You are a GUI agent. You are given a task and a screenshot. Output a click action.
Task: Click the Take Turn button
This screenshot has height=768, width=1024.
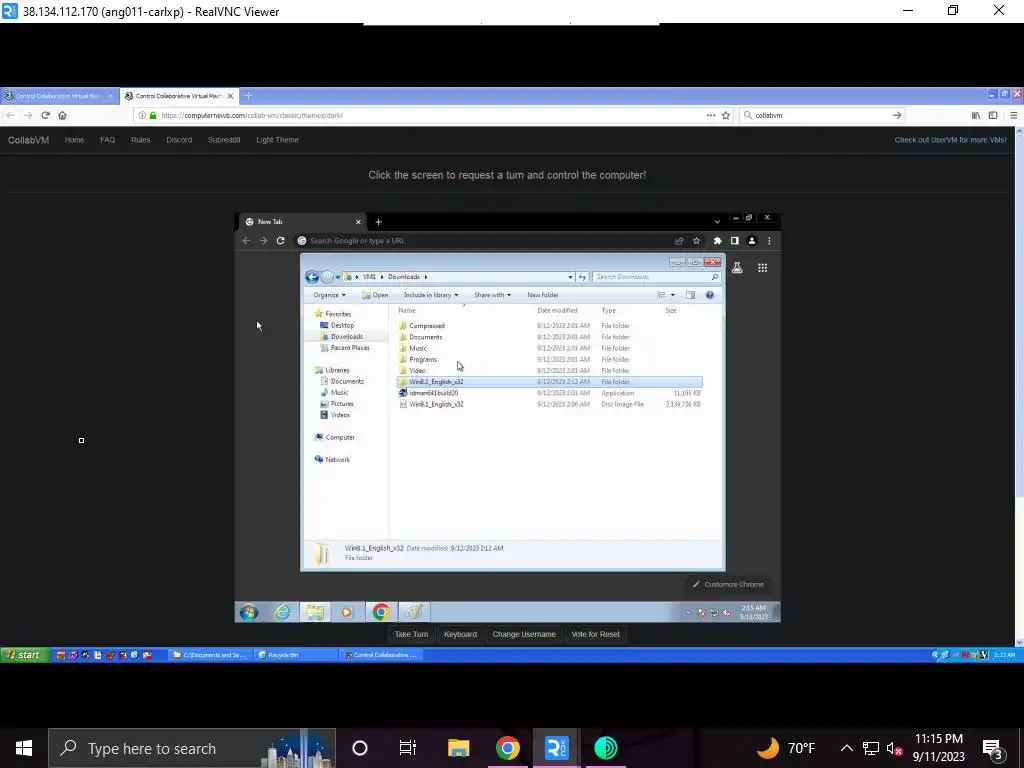411,634
